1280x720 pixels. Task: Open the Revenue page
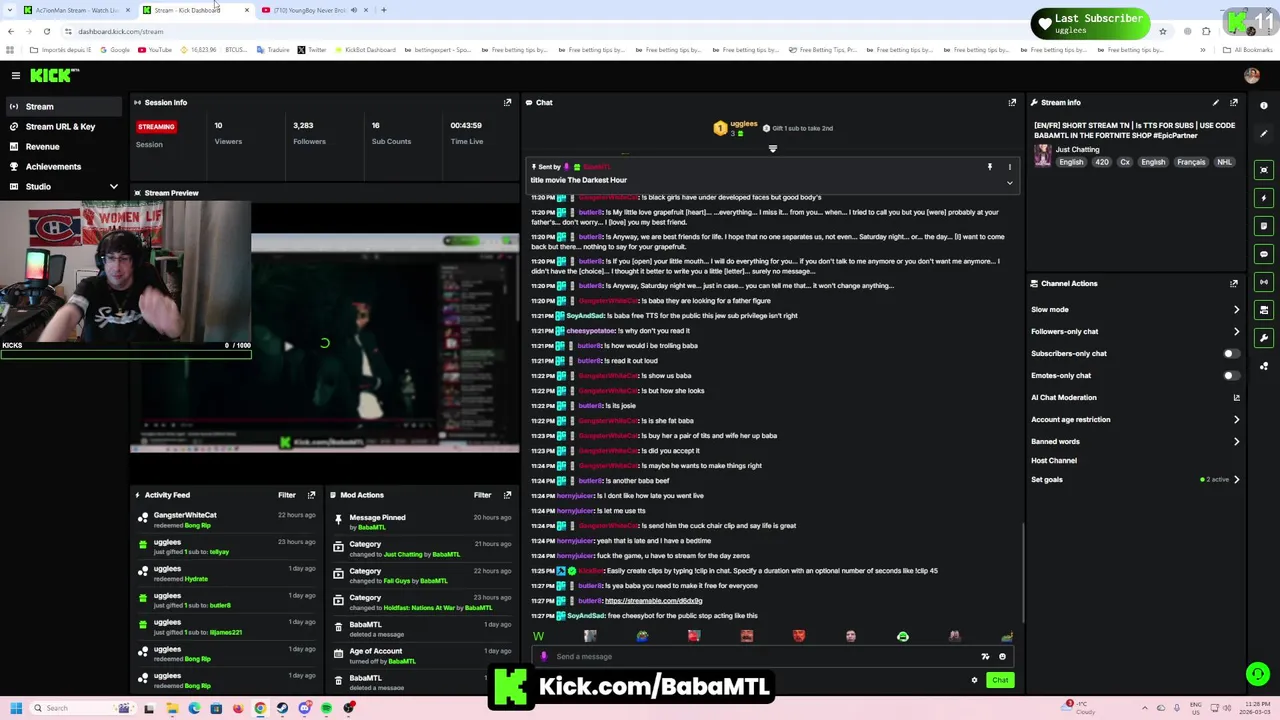pyautogui.click(x=42, y=146)
